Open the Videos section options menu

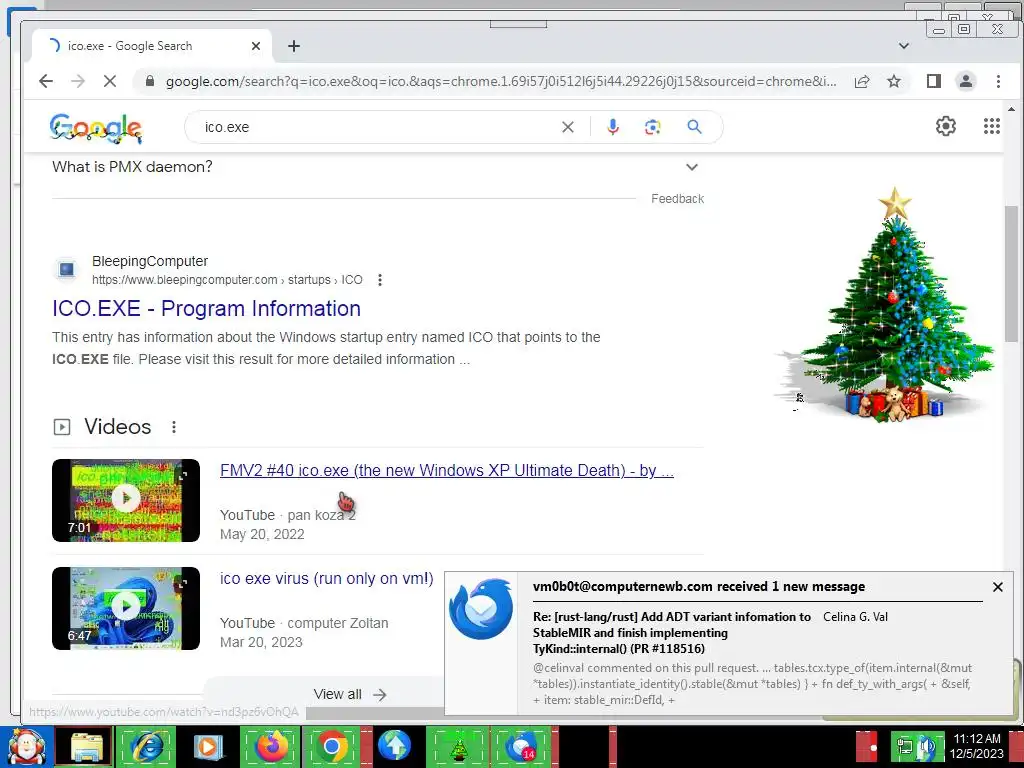(x=174, y=427)
